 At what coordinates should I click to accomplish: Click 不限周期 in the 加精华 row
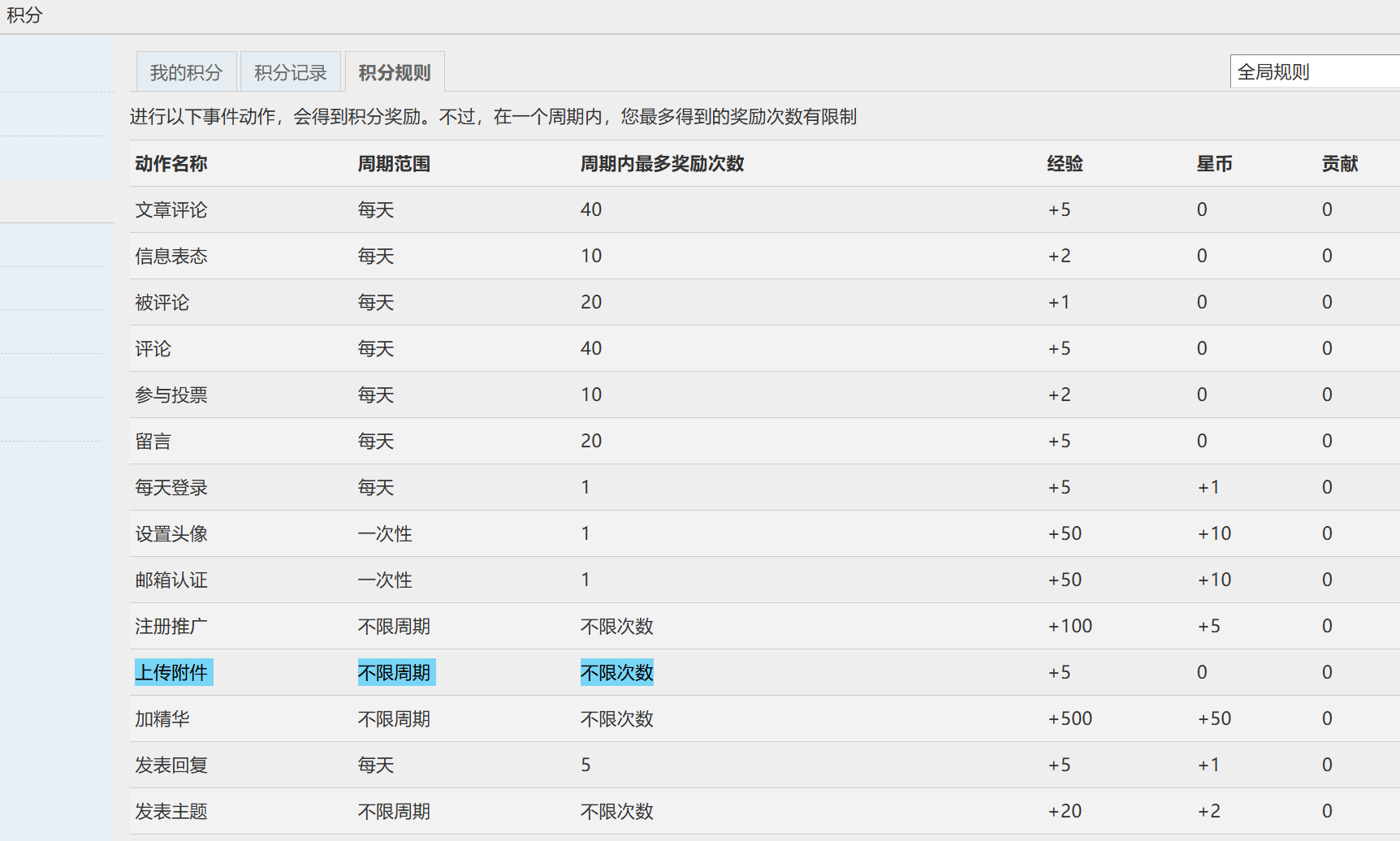coord(394,718)
